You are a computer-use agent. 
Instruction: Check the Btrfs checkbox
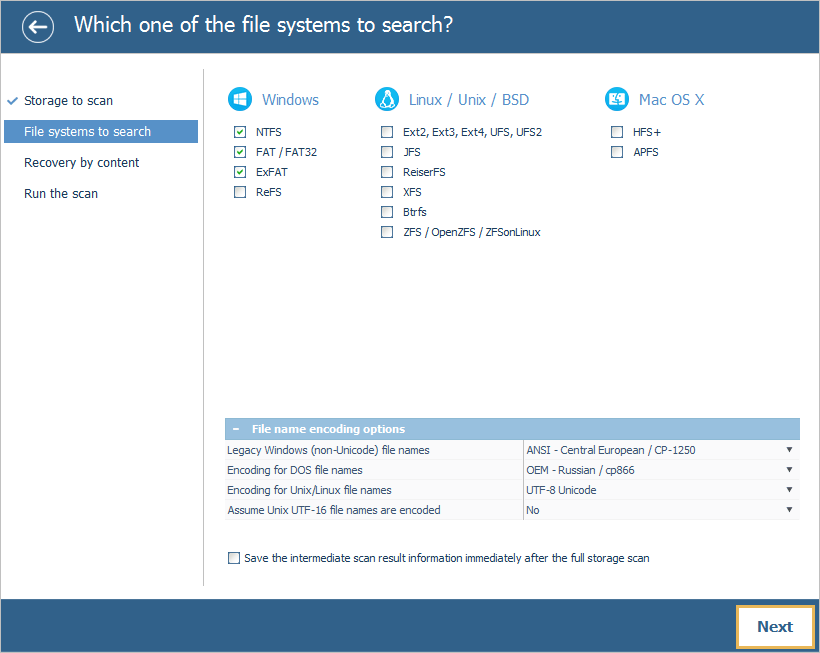387,211
